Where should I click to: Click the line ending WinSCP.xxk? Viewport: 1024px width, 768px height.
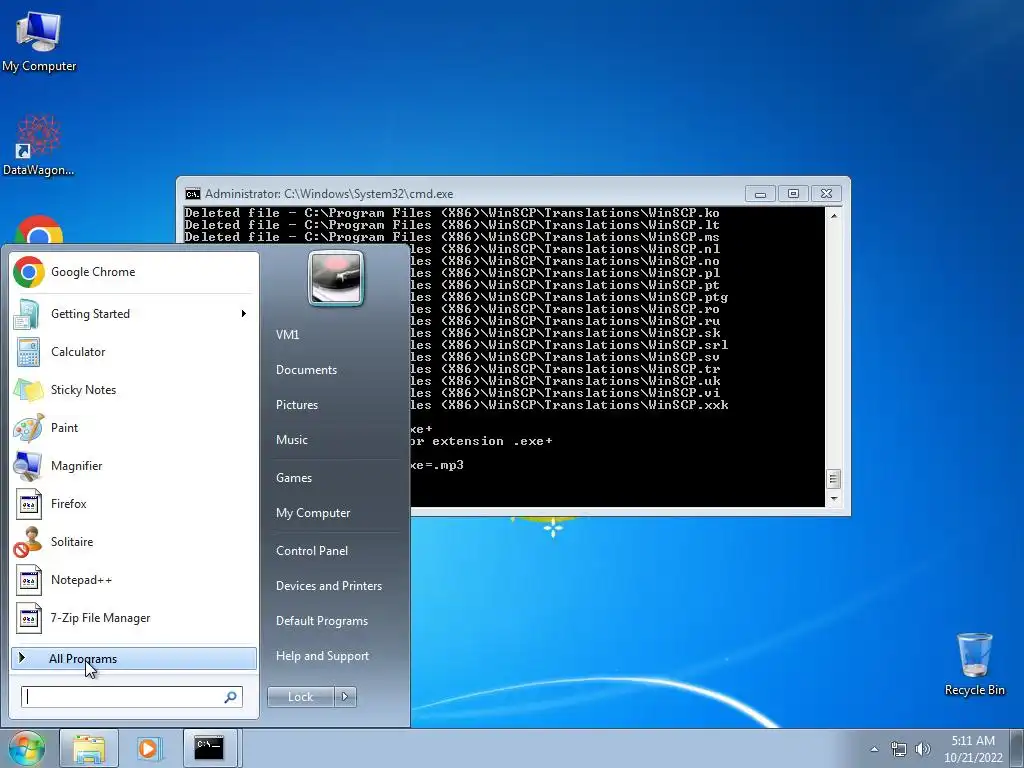tap(569, 405)
